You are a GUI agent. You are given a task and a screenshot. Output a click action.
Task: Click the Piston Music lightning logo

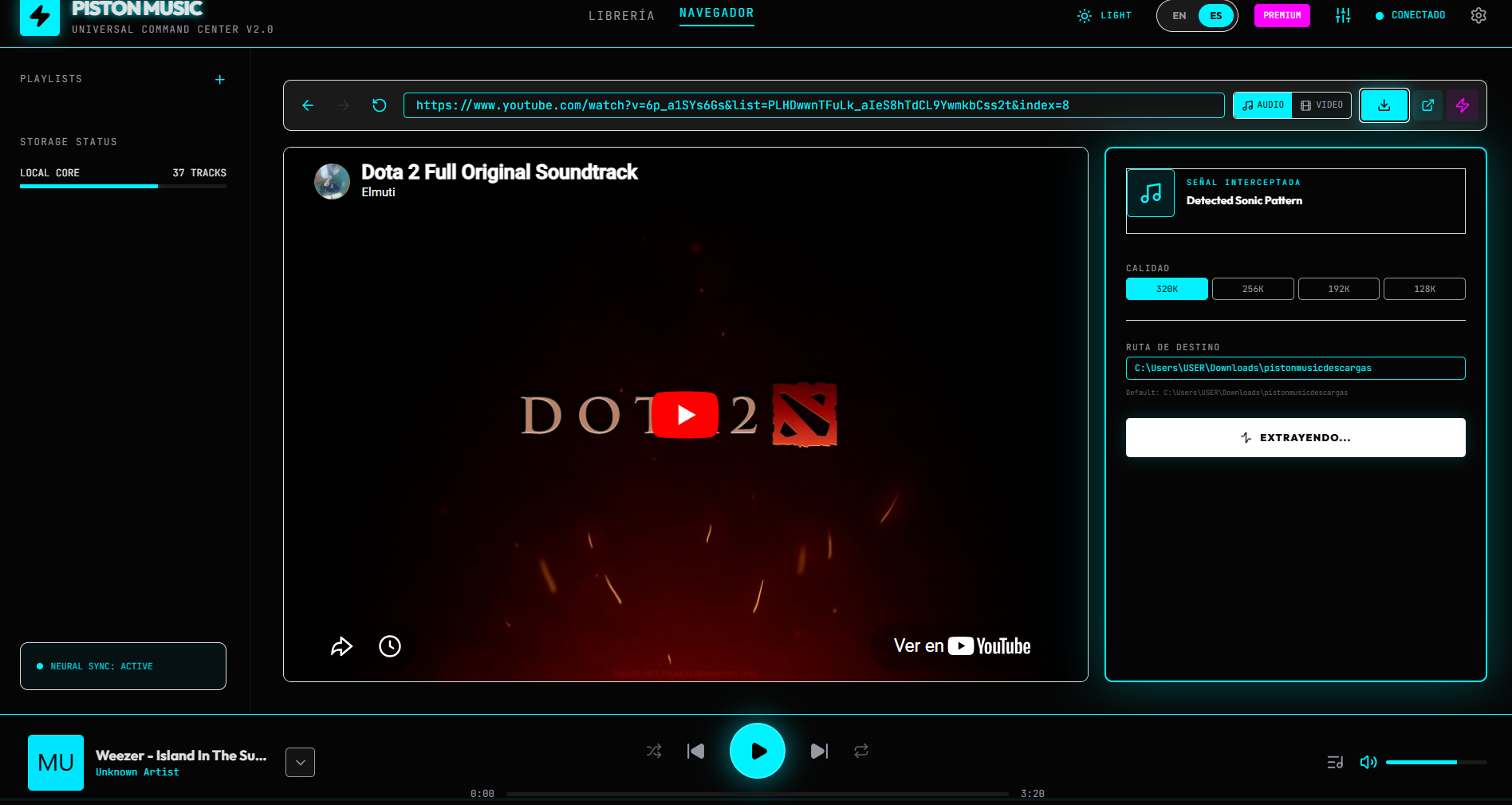point(40,17)
